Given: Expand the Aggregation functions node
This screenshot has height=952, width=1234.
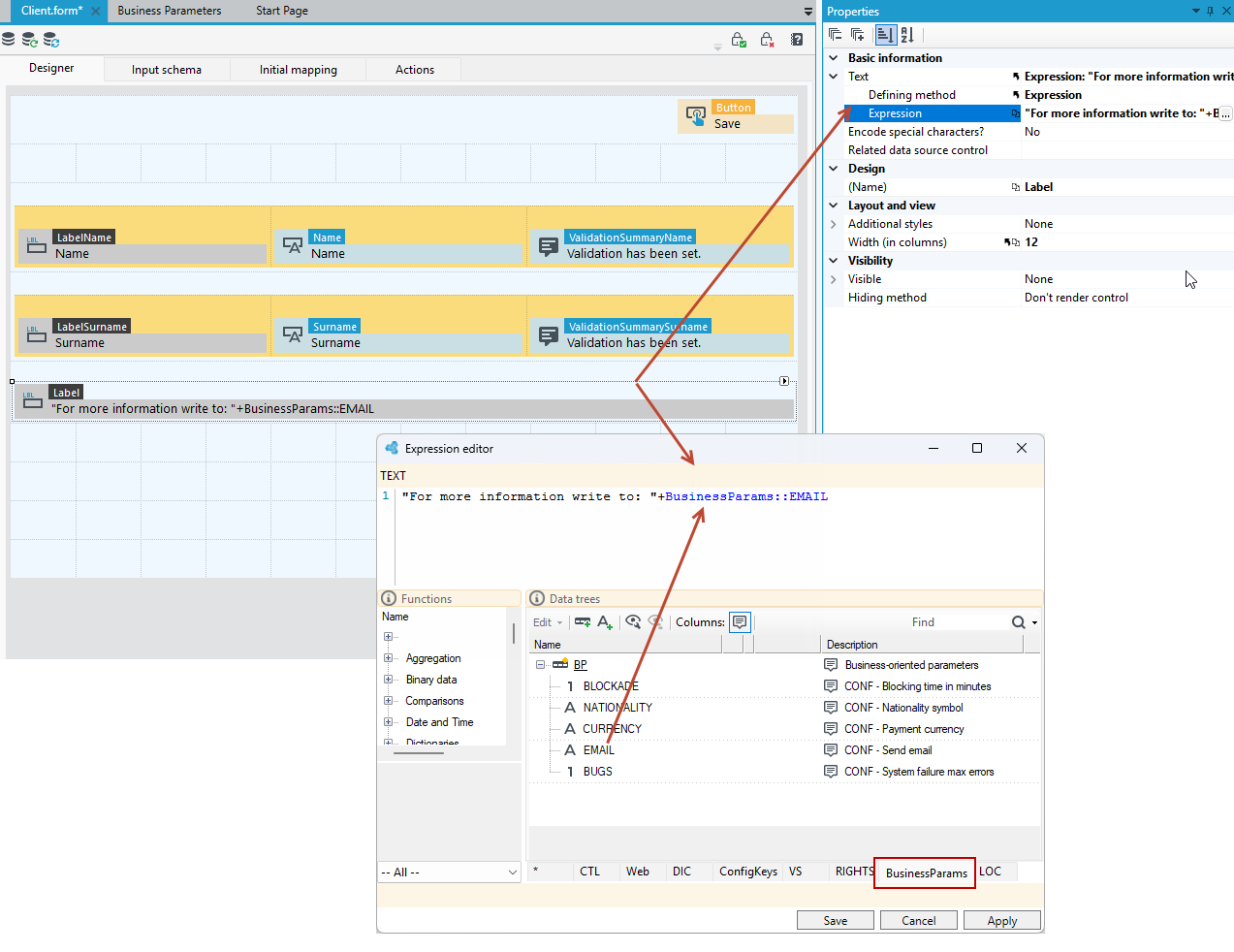Looking at the screenshot, I should (x=388, y=658).
